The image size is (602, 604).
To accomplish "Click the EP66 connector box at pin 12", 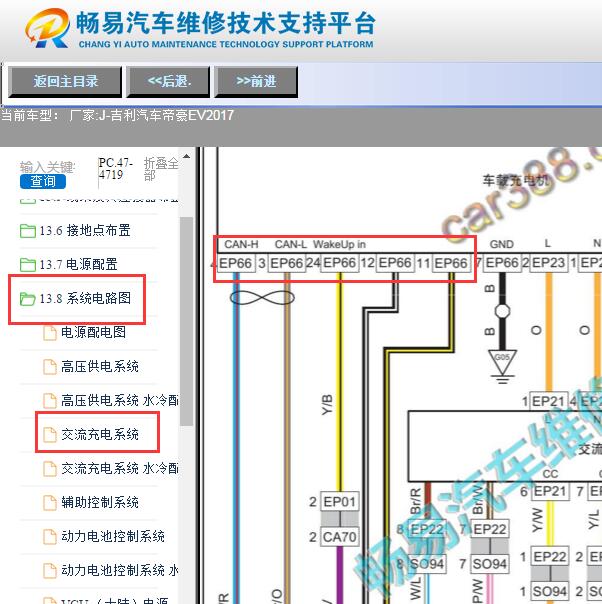I will click(395, 263).
